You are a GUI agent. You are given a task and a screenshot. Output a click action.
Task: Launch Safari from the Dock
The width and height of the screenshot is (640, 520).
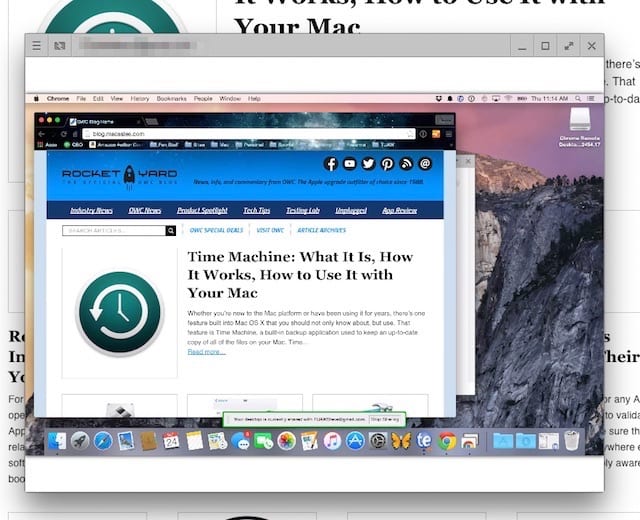coord(102,441)
